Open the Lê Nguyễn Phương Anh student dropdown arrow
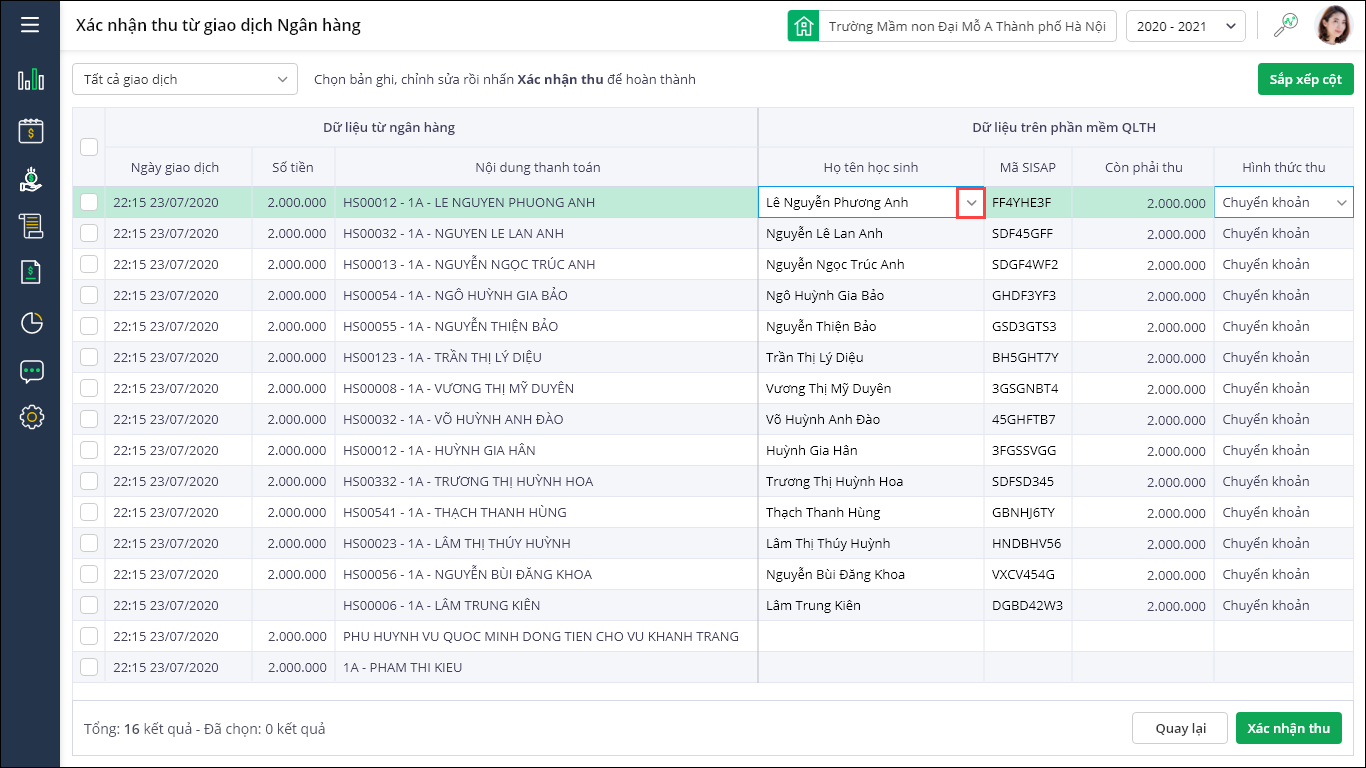Image resolution: width=1366 pixels, height=768 pixels. (971, 202)
